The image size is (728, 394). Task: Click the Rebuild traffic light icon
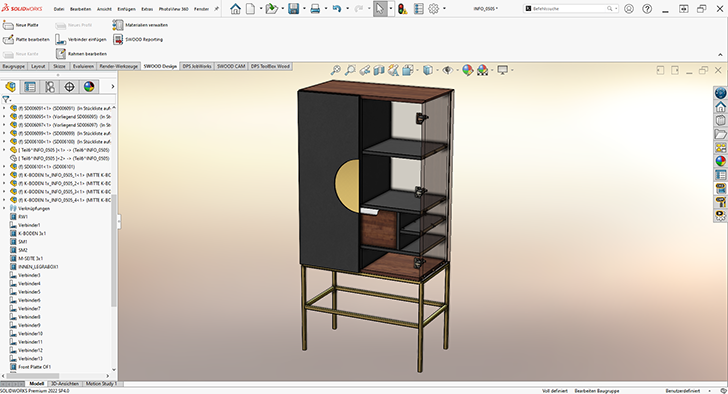(x=403, y=8)
